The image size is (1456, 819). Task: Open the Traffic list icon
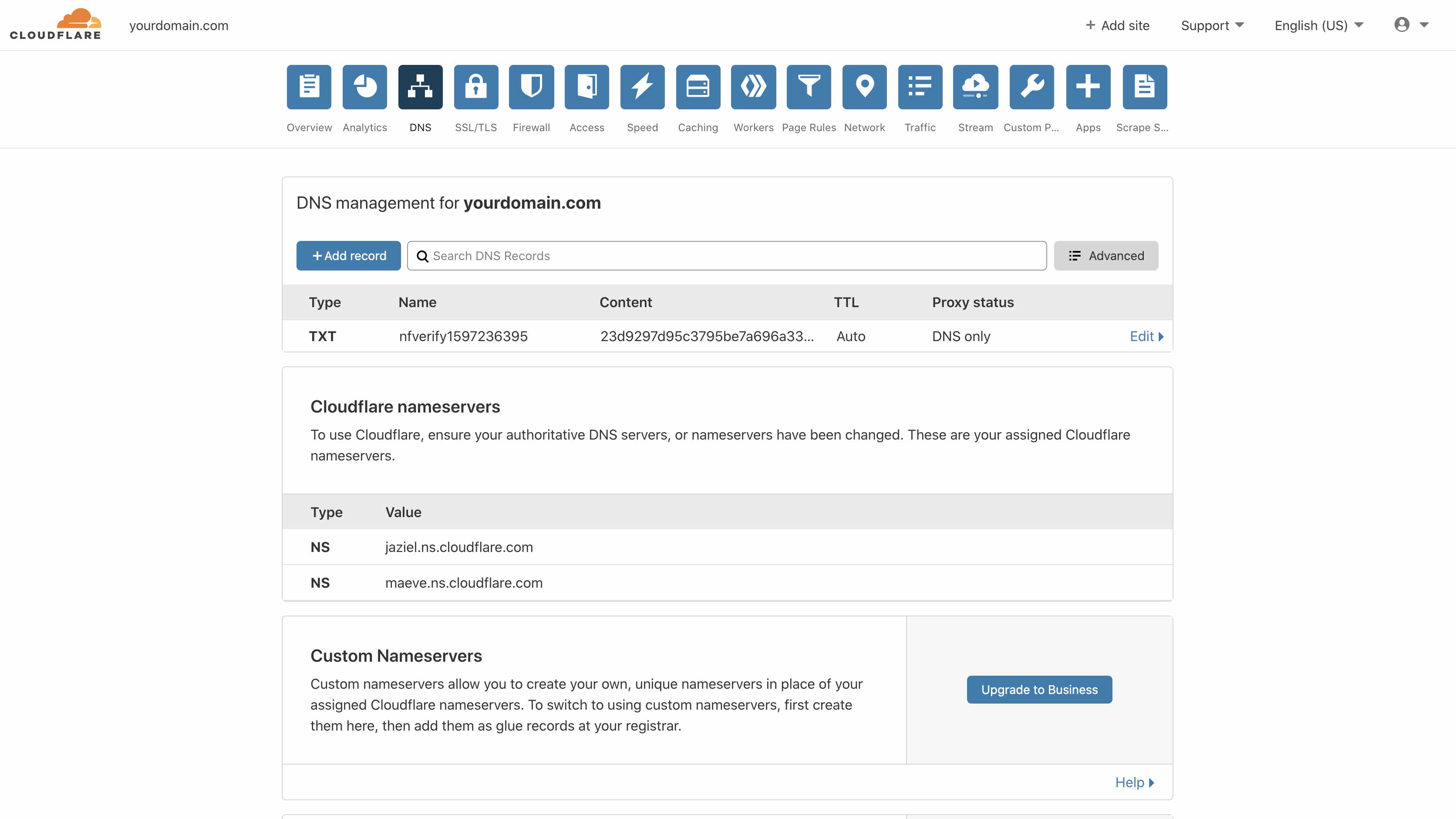click(920, 87)
